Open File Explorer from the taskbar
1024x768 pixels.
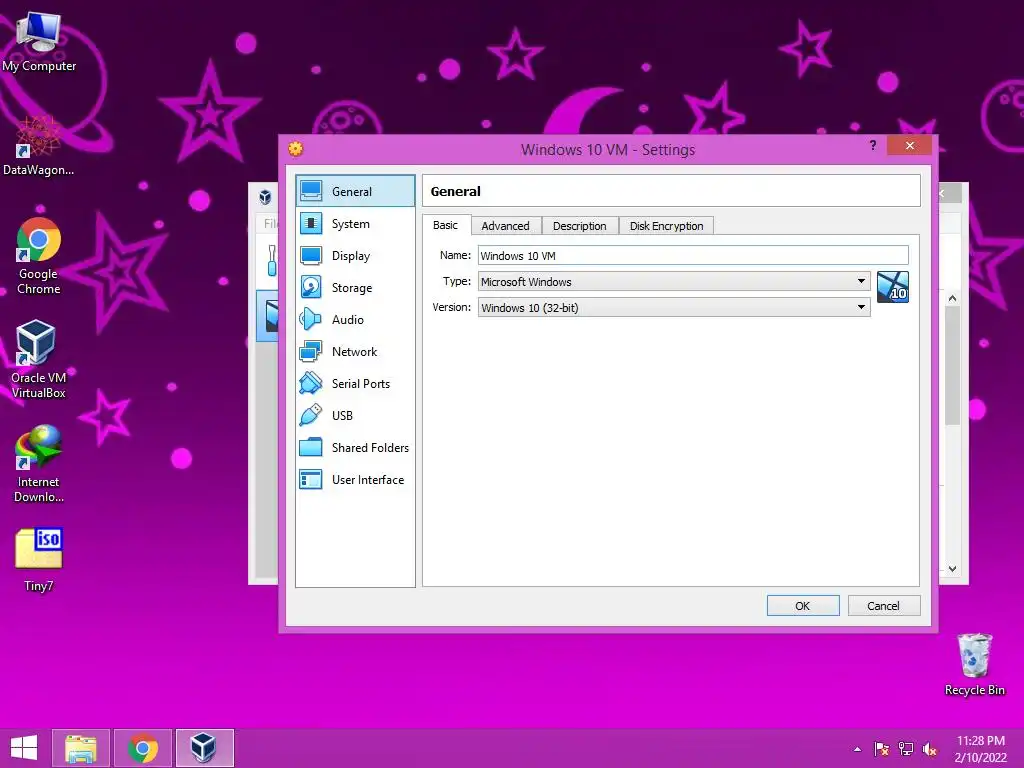[81, 748]
